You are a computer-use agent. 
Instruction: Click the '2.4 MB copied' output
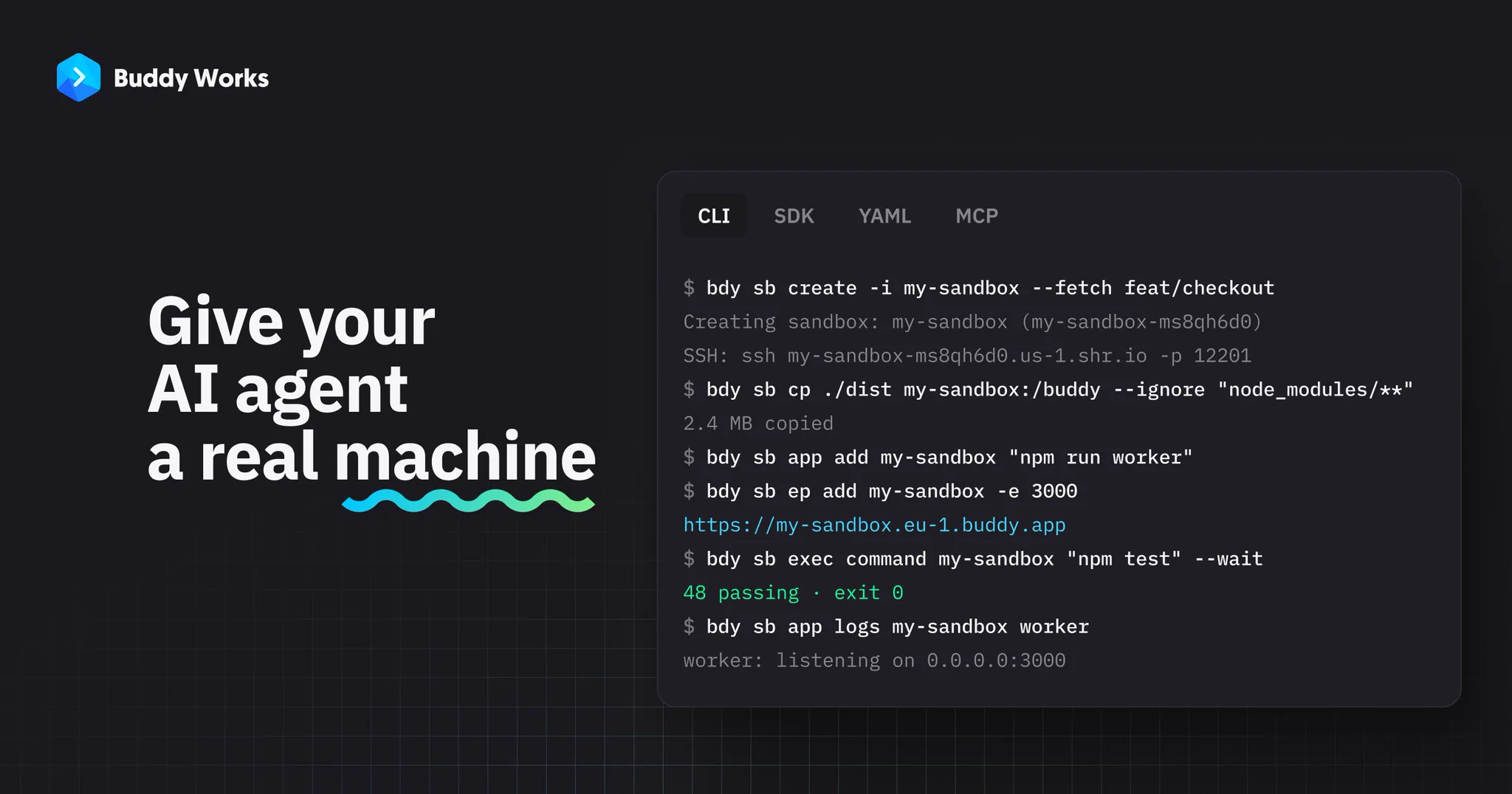pos(758,424)
